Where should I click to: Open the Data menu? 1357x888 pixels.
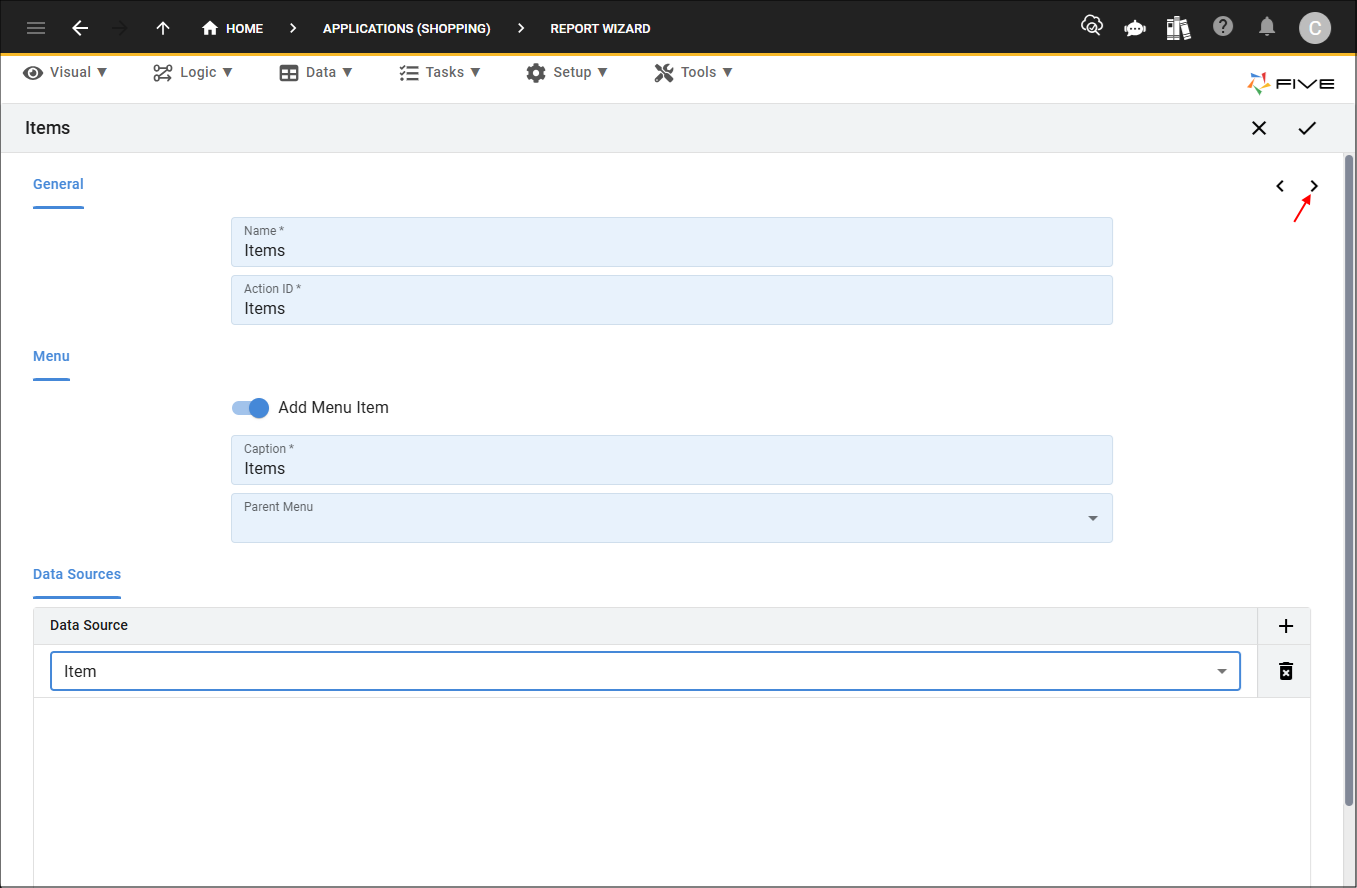[316, 72]
